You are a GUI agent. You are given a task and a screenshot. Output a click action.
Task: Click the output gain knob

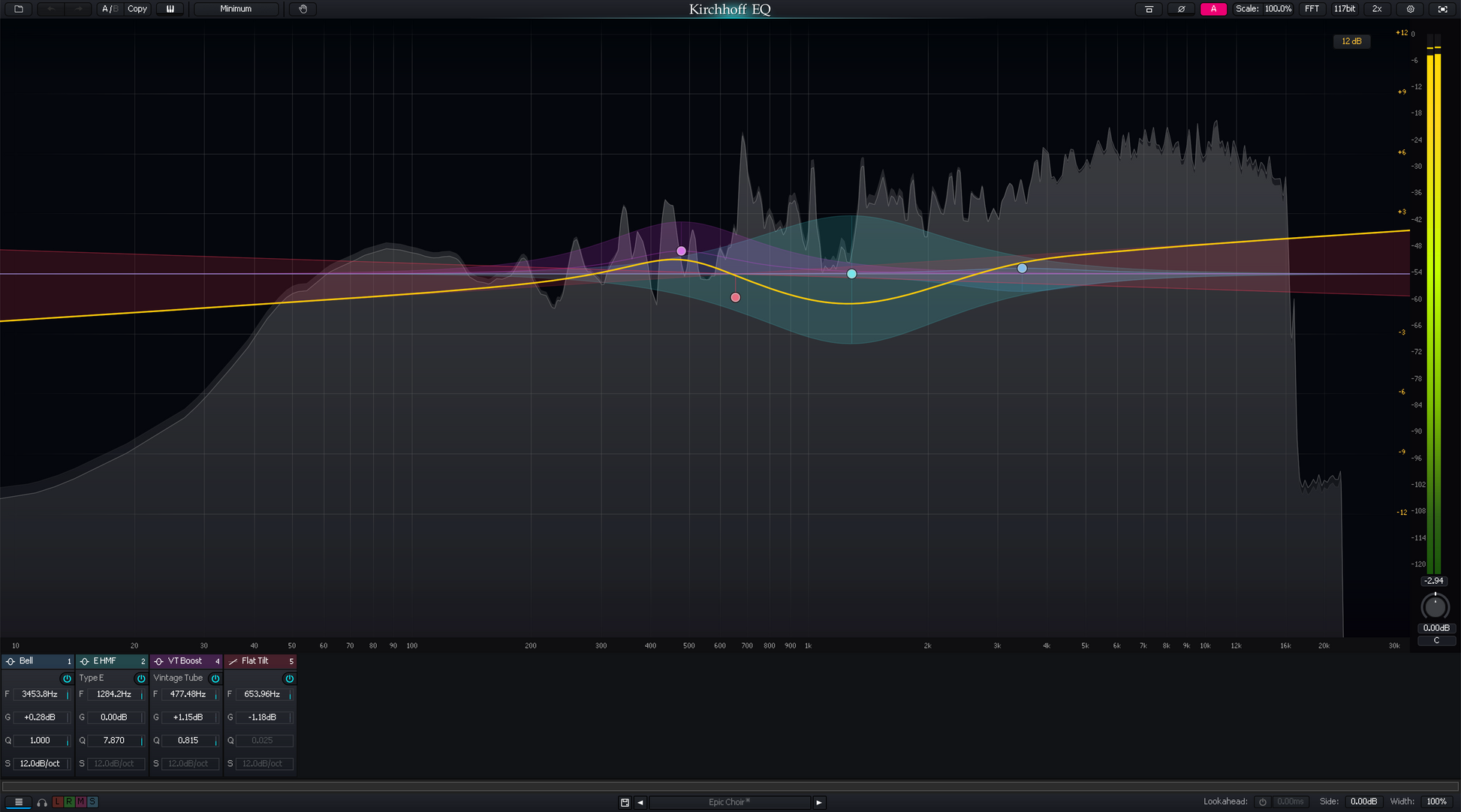(x=1435, y=606)
